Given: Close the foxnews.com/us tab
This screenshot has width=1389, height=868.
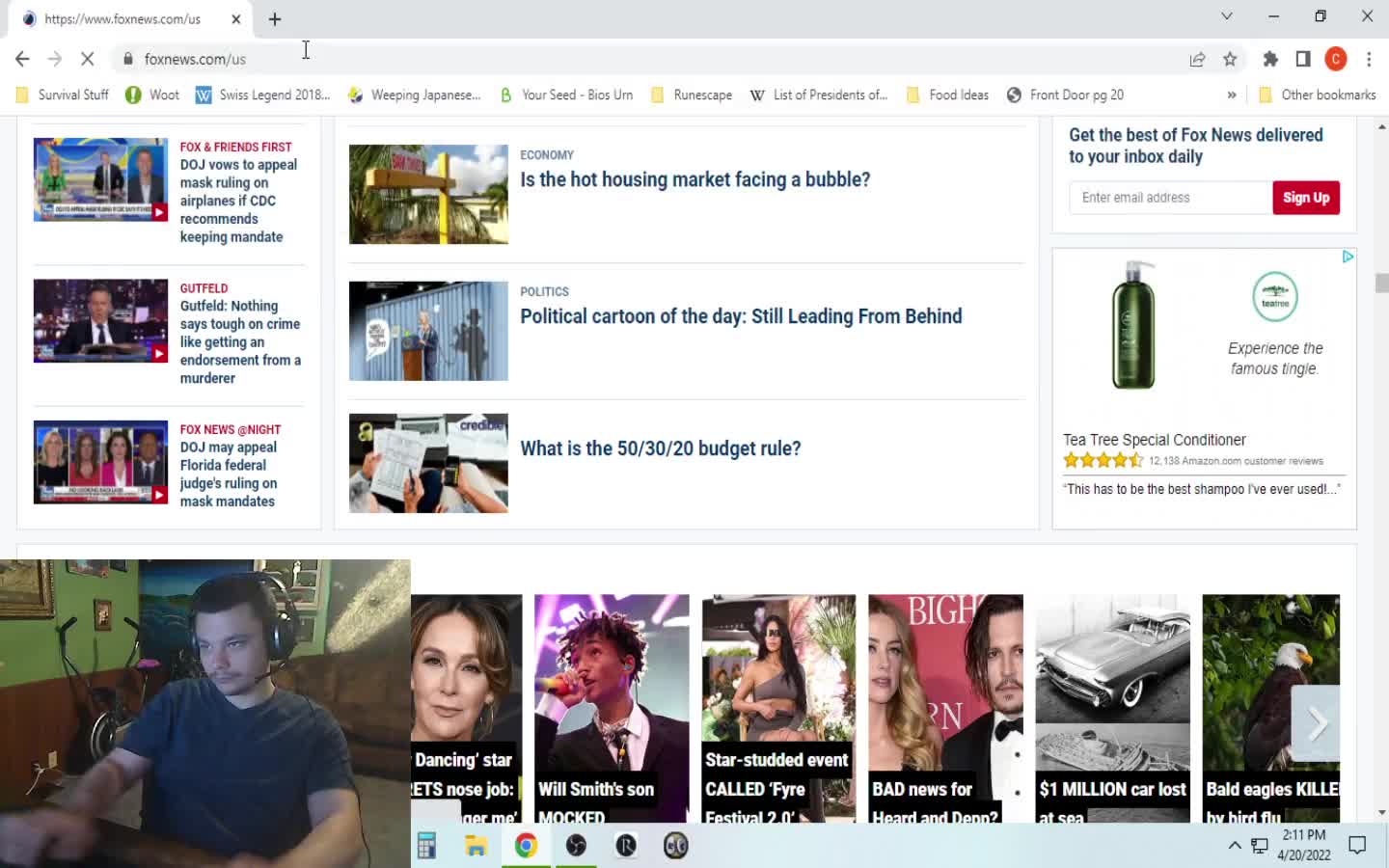Looking at the screenshot, I should tap(236, 18).
